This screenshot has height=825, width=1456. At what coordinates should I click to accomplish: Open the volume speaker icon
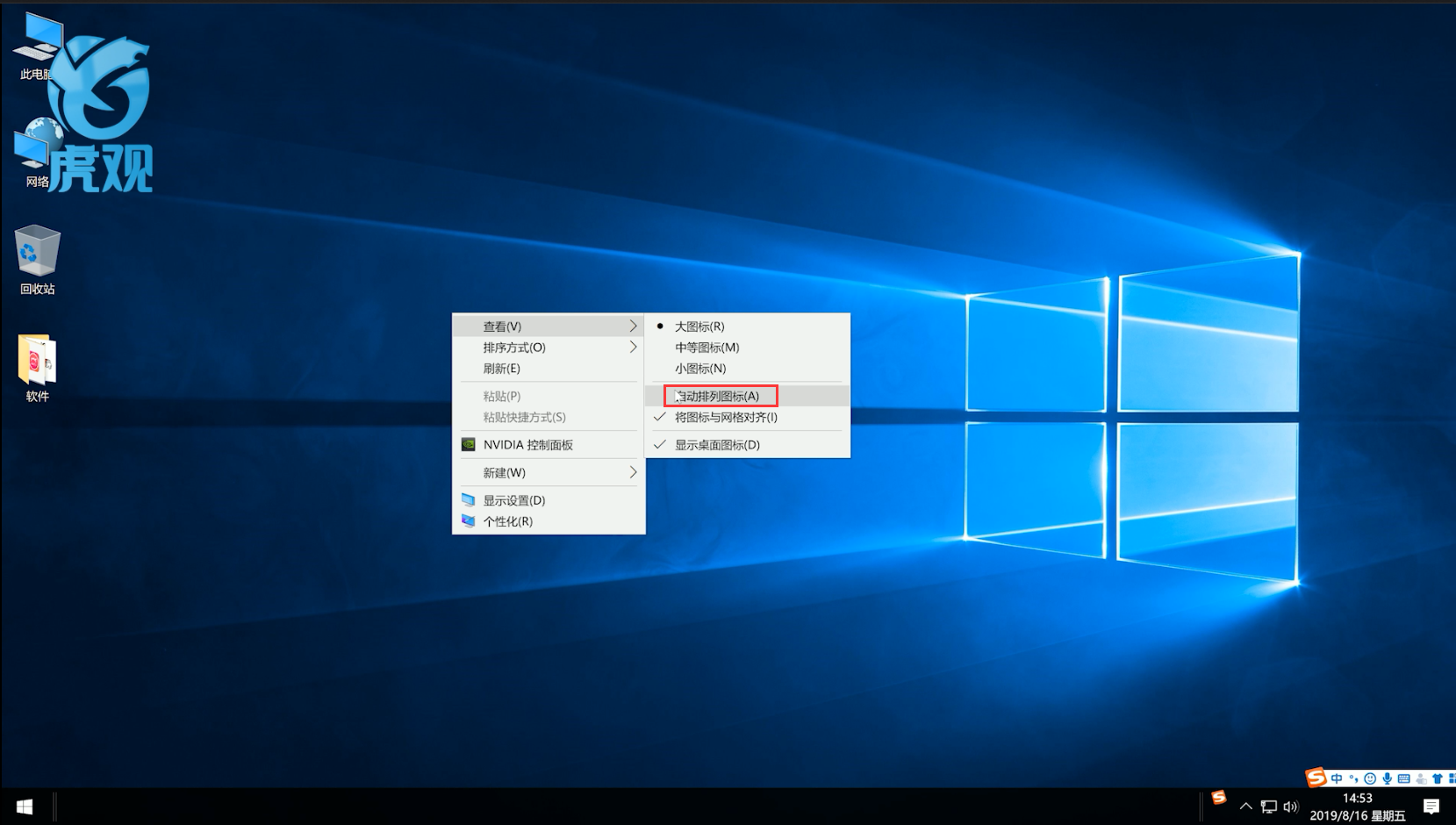coord(1290,807)
